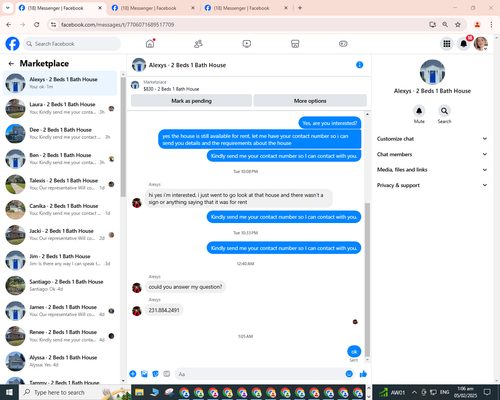
Task: Open large house thumbnail in info panel
Action: [432, 72]
